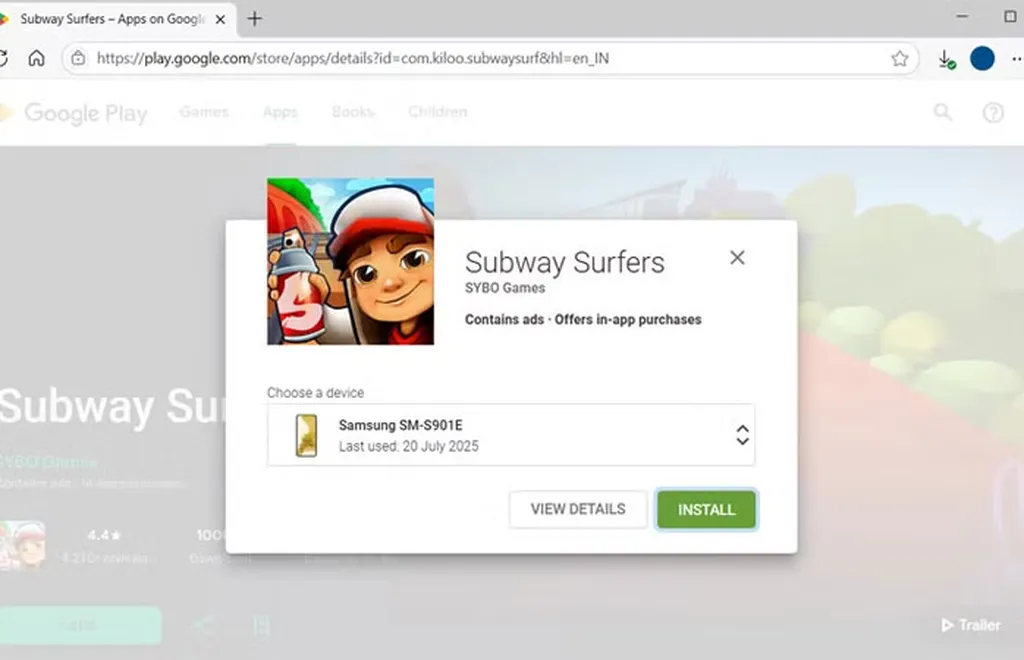Image resolution: width=1024 pixels, height=660 pixels.
Task: Click the Samsung phone device icon
Action: pyautogui.click(x=306, y=435)
